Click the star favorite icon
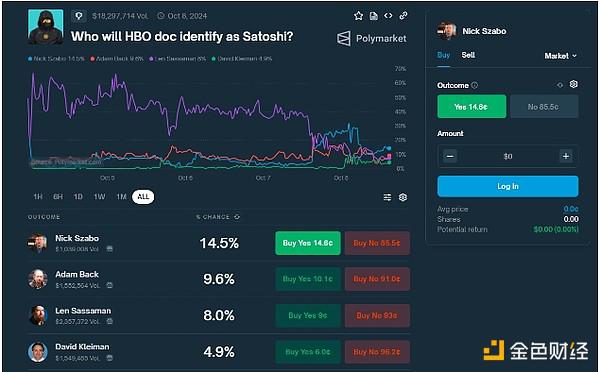The height and width of the screenshot is (372, 600). (x=358, y=16)
